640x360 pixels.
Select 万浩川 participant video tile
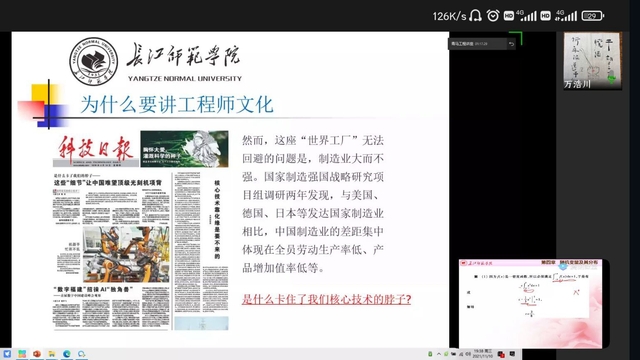593,61
